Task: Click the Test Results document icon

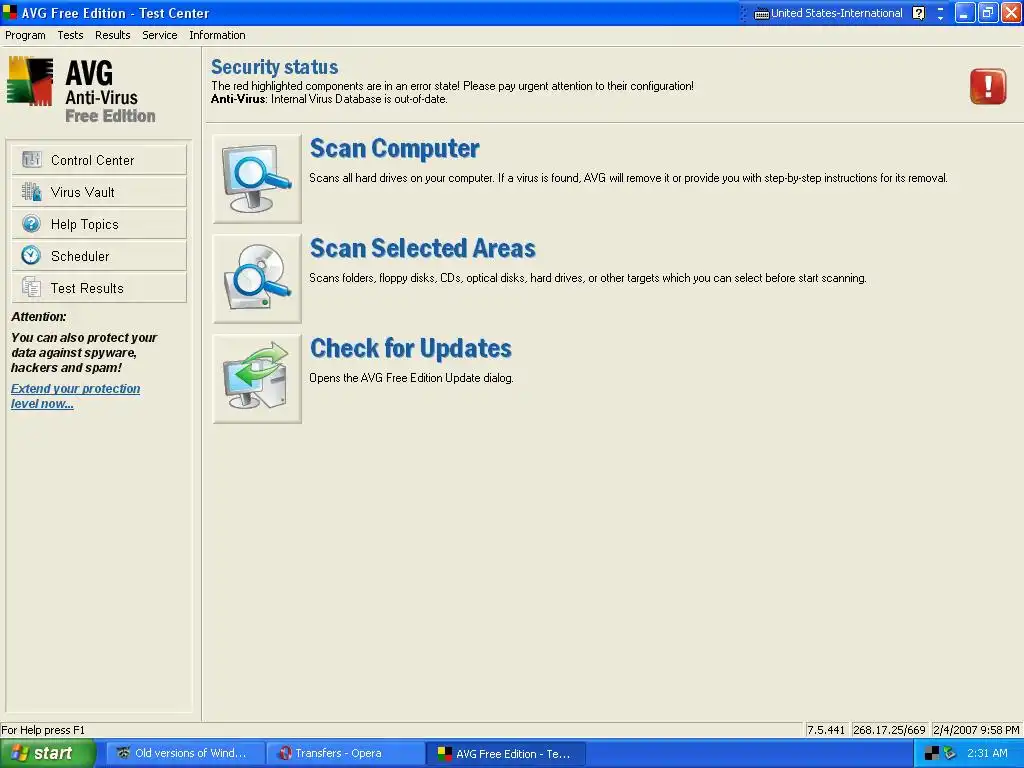Action: [x=31, y=287]
